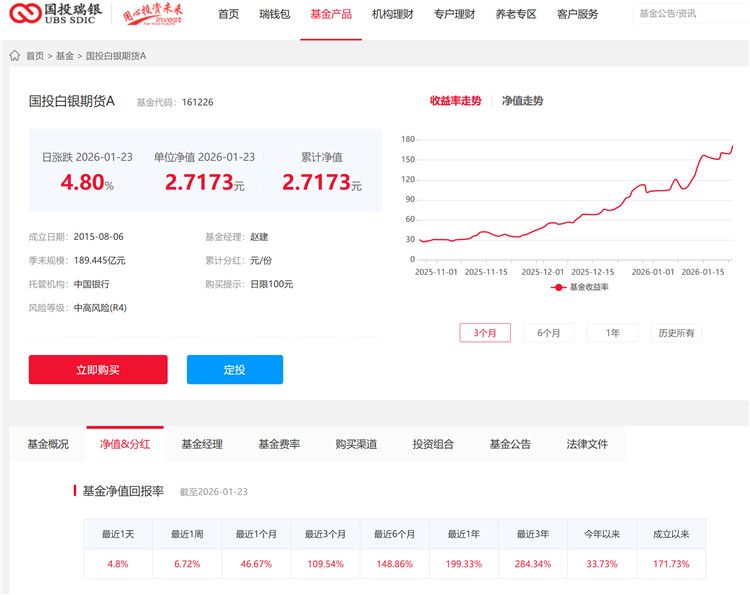Click the yield curve line in chart
The width and height of the screenshot is (750, 595).
point(600,212)
